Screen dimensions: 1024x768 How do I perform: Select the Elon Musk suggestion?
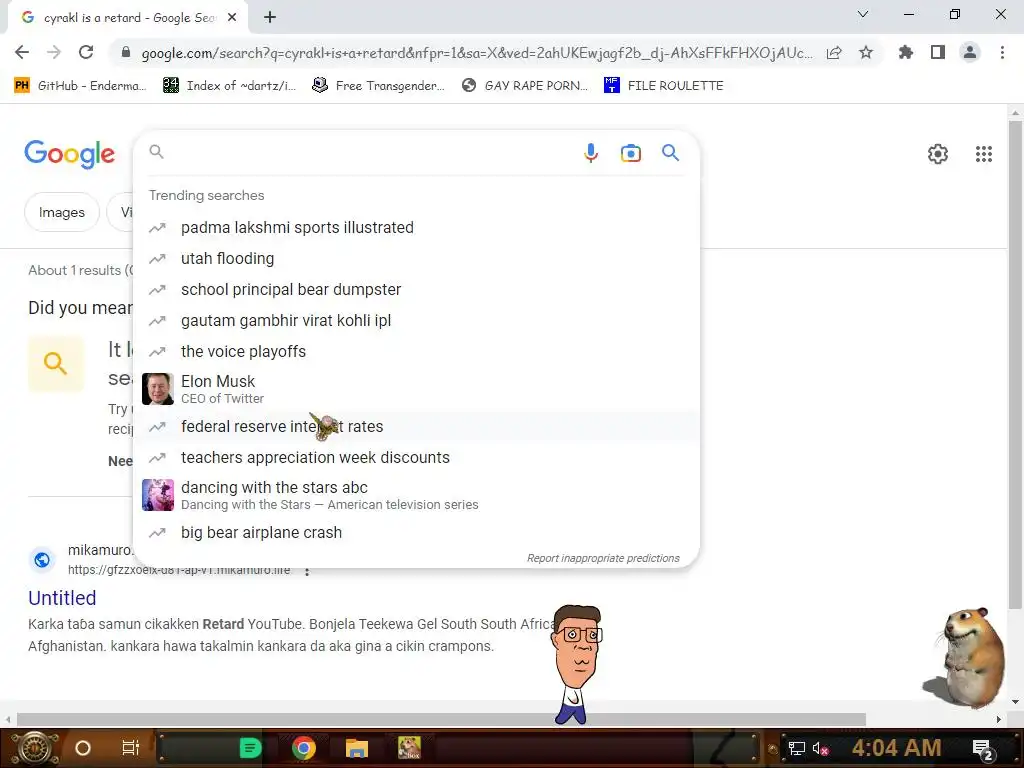[417, 389]
